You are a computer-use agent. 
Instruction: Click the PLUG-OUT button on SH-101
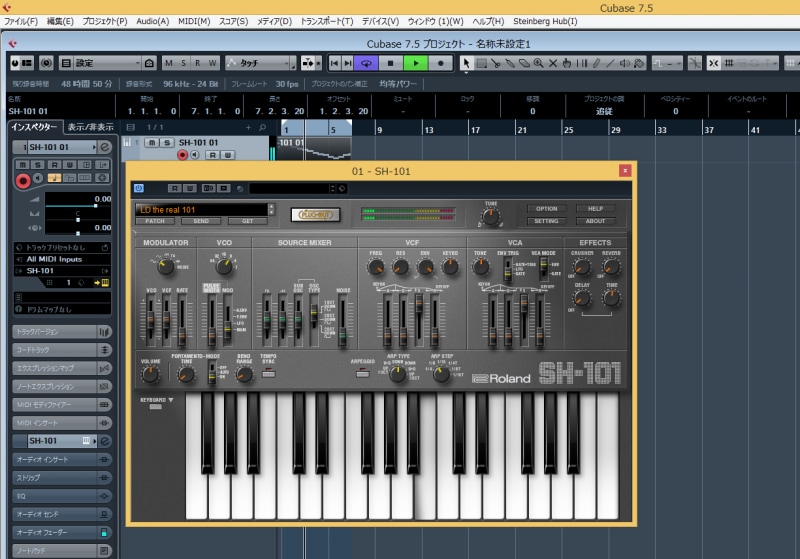point(316,214)
